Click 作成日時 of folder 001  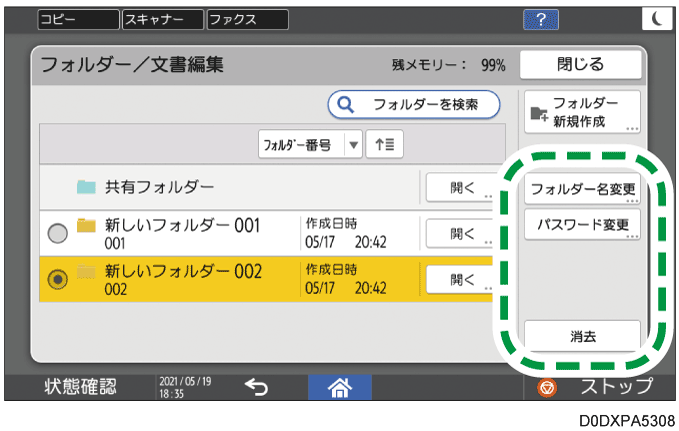tap(331, 224)
